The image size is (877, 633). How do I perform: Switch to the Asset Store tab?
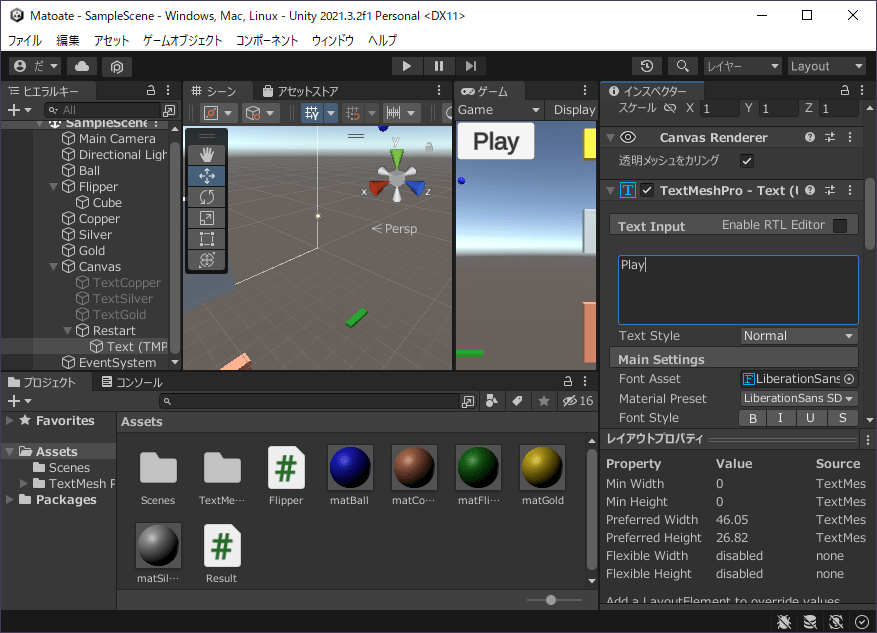click(301, 91)
